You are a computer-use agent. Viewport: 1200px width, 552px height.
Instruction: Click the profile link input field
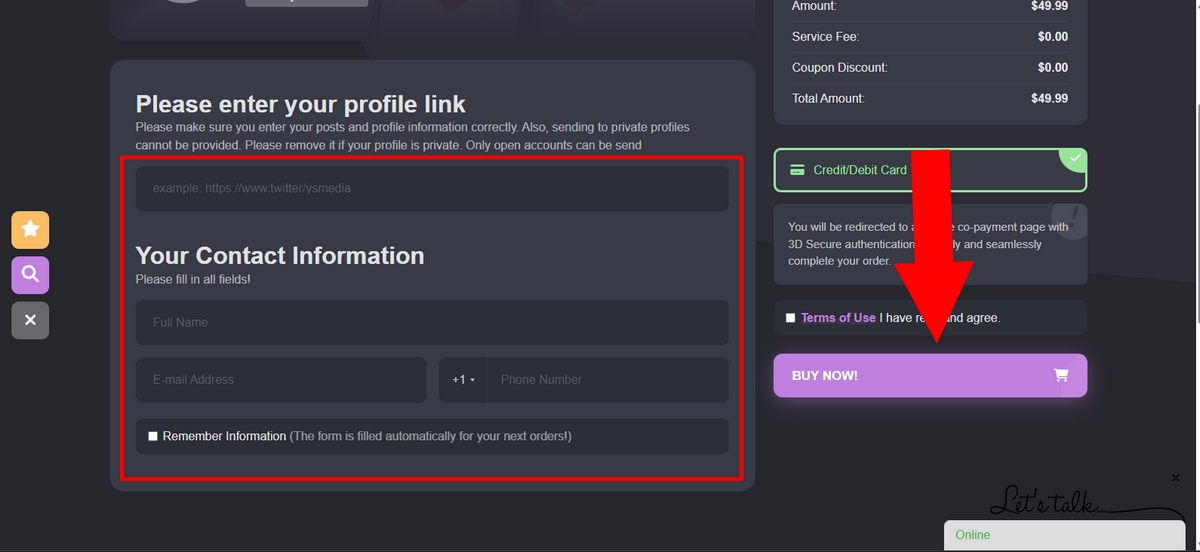coord(432,188)
